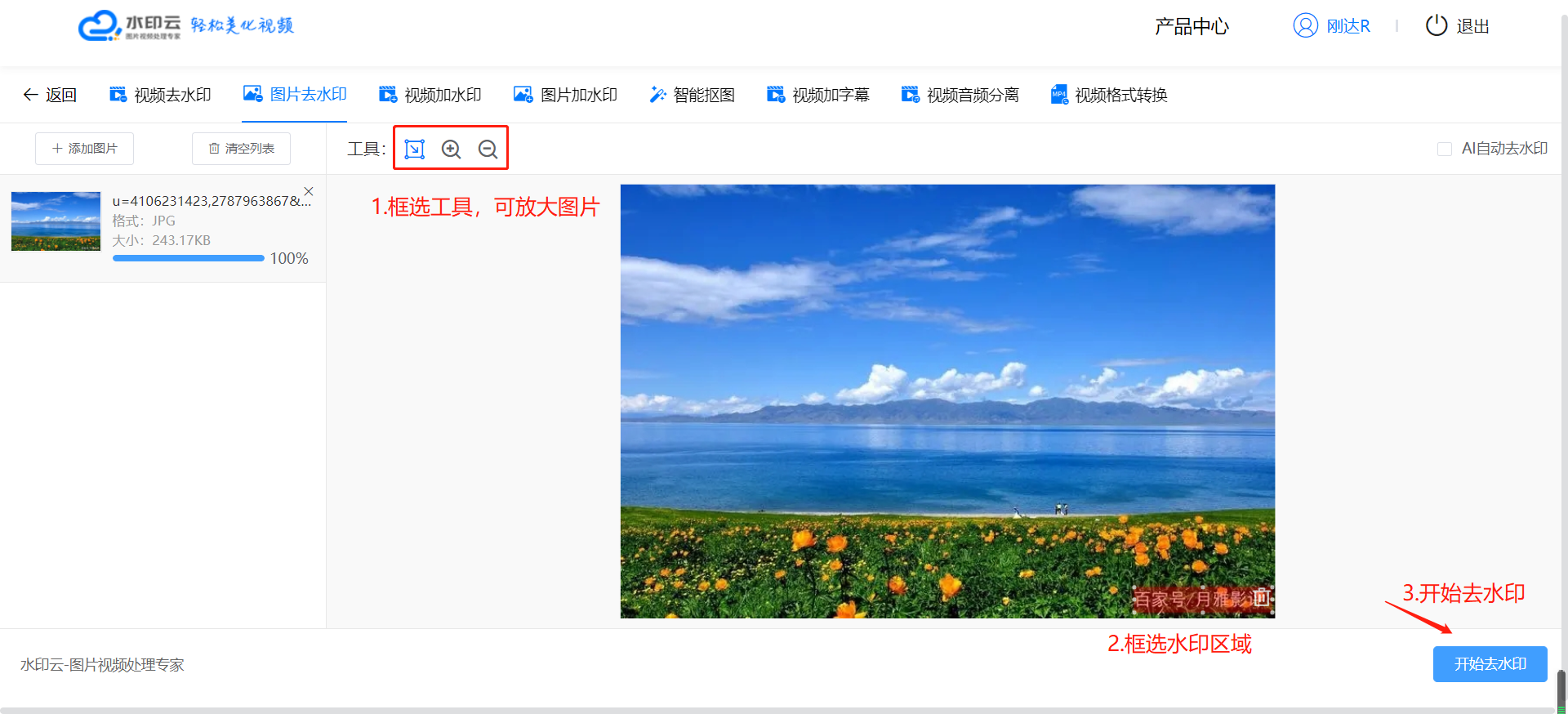Screen dimensions: 1568x714
Task: Click the 视频去水印 tab icon
Action: pos(118,95)
